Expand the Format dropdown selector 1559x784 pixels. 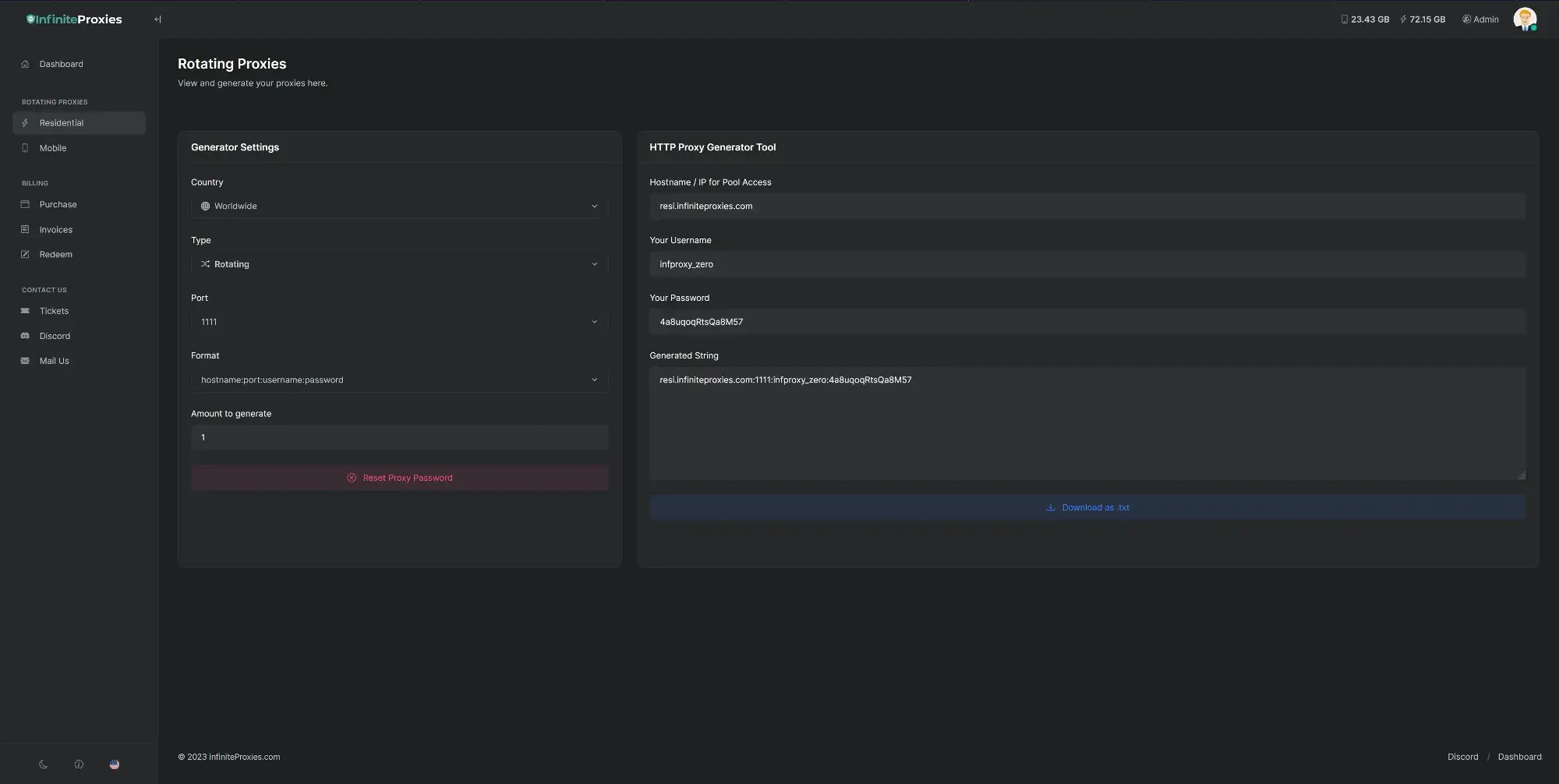click(x=399, y=380)
